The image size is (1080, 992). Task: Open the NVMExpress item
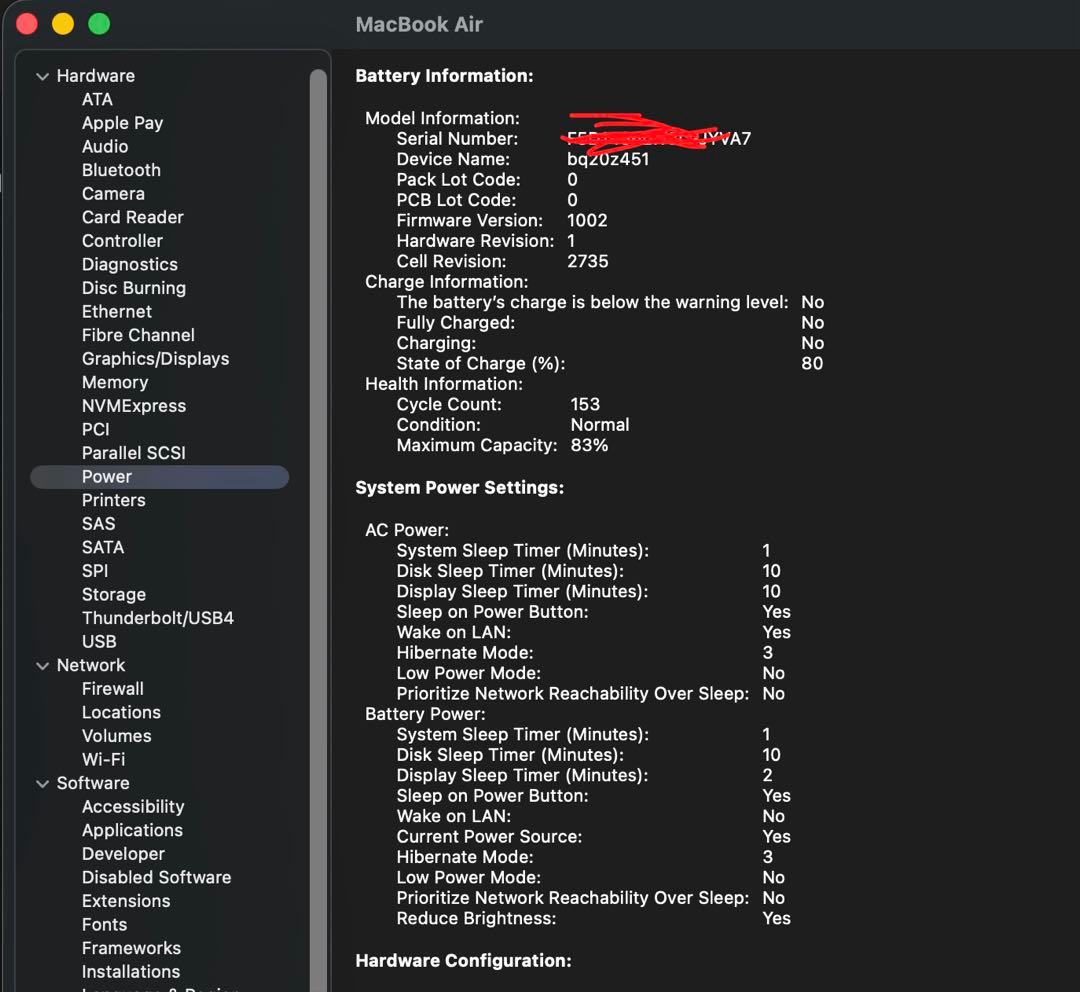click(x=134, y=406)
